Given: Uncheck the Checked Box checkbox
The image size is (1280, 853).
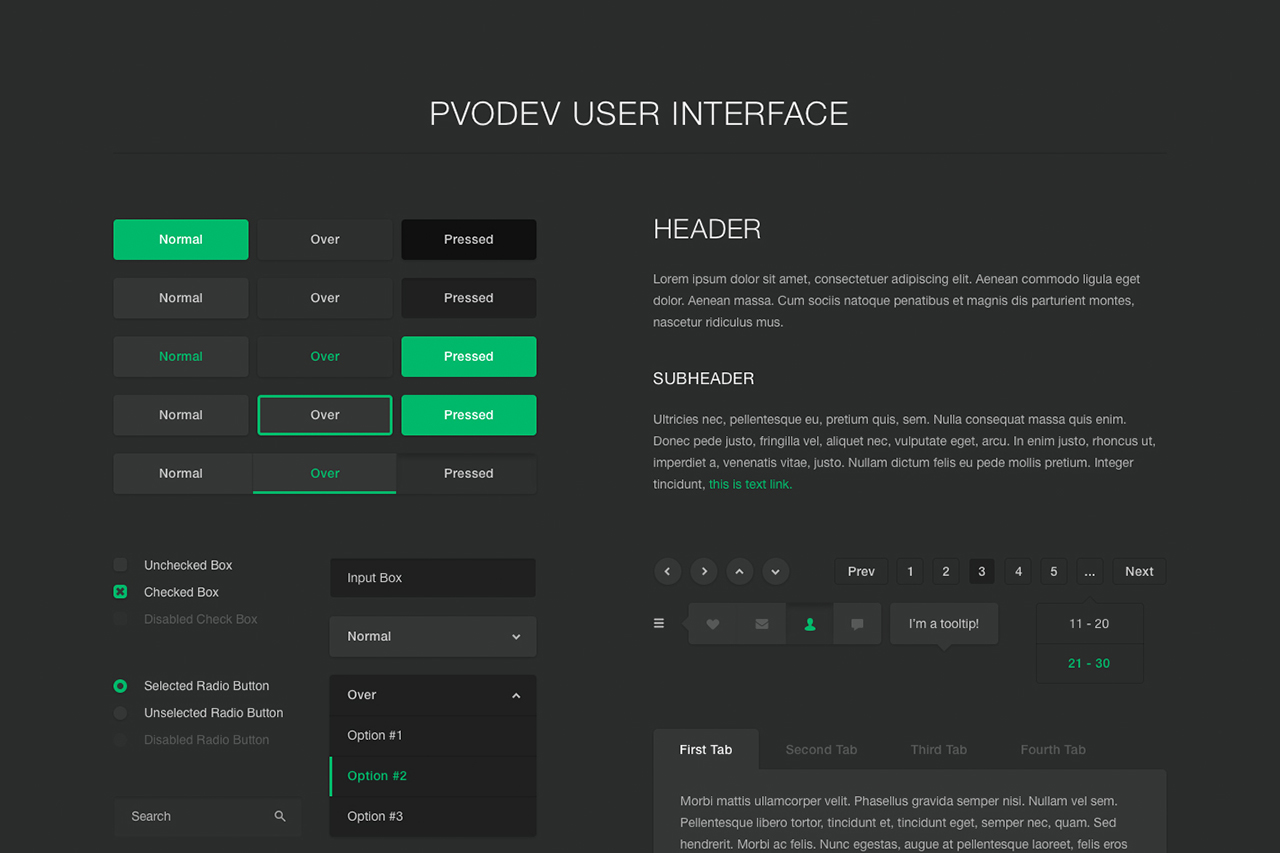Looking at the screenshot, I should click(120, 592).
